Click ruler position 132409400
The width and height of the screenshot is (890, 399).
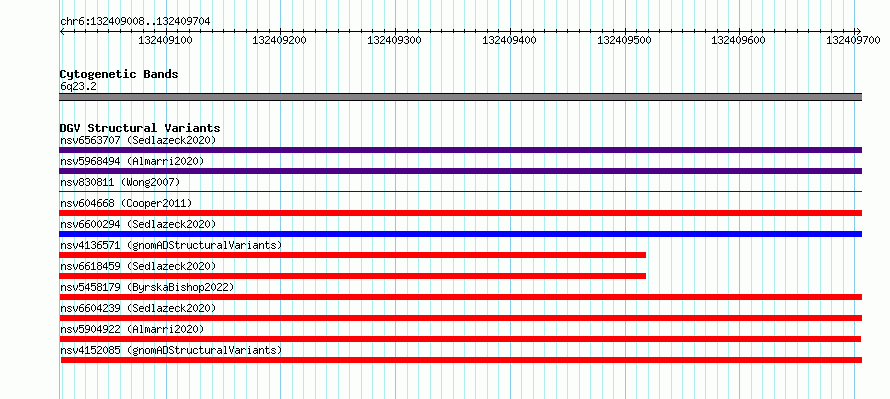pyautogui.click(x=509, y=40)
